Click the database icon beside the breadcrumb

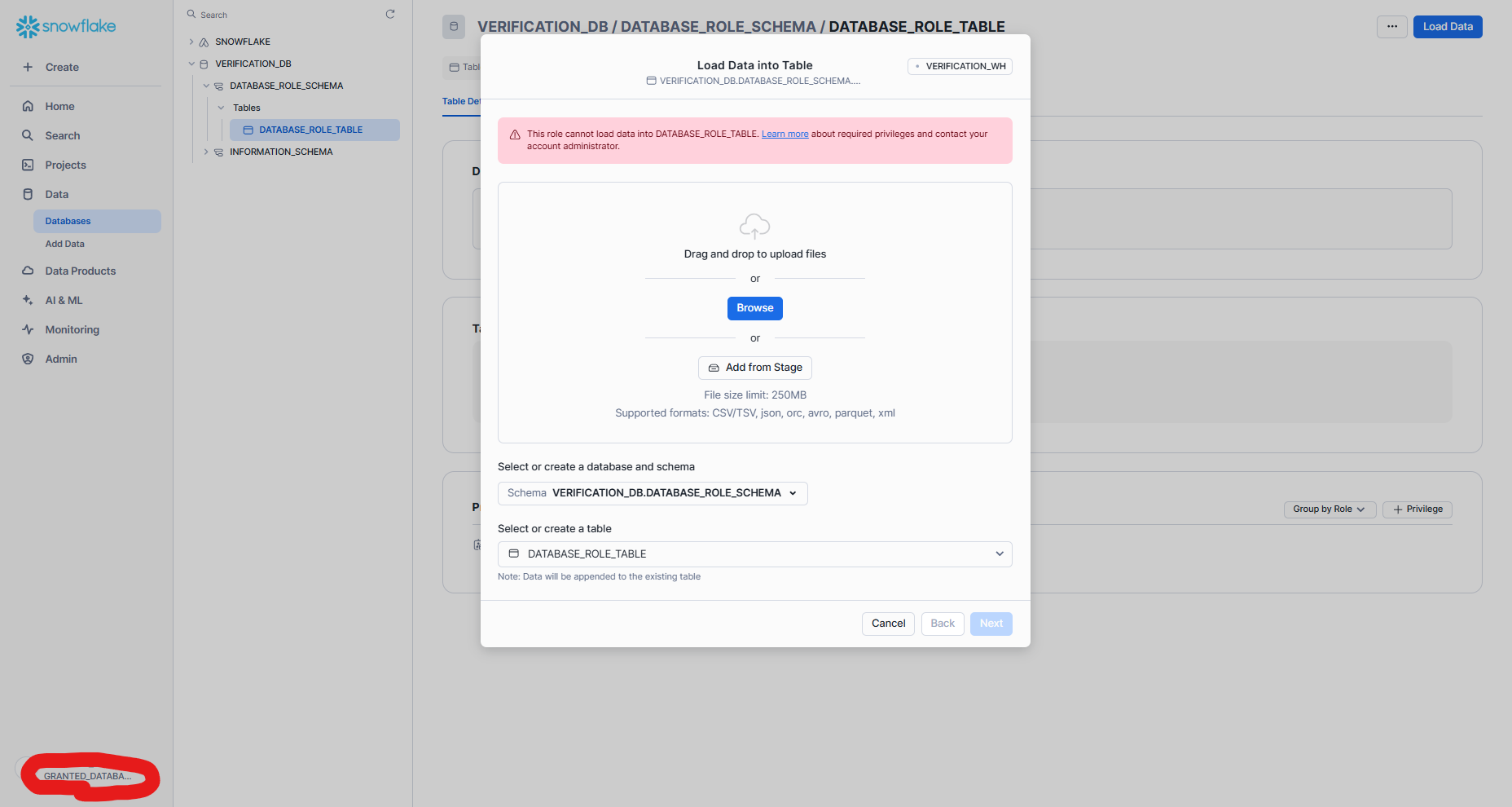(454, 27)
